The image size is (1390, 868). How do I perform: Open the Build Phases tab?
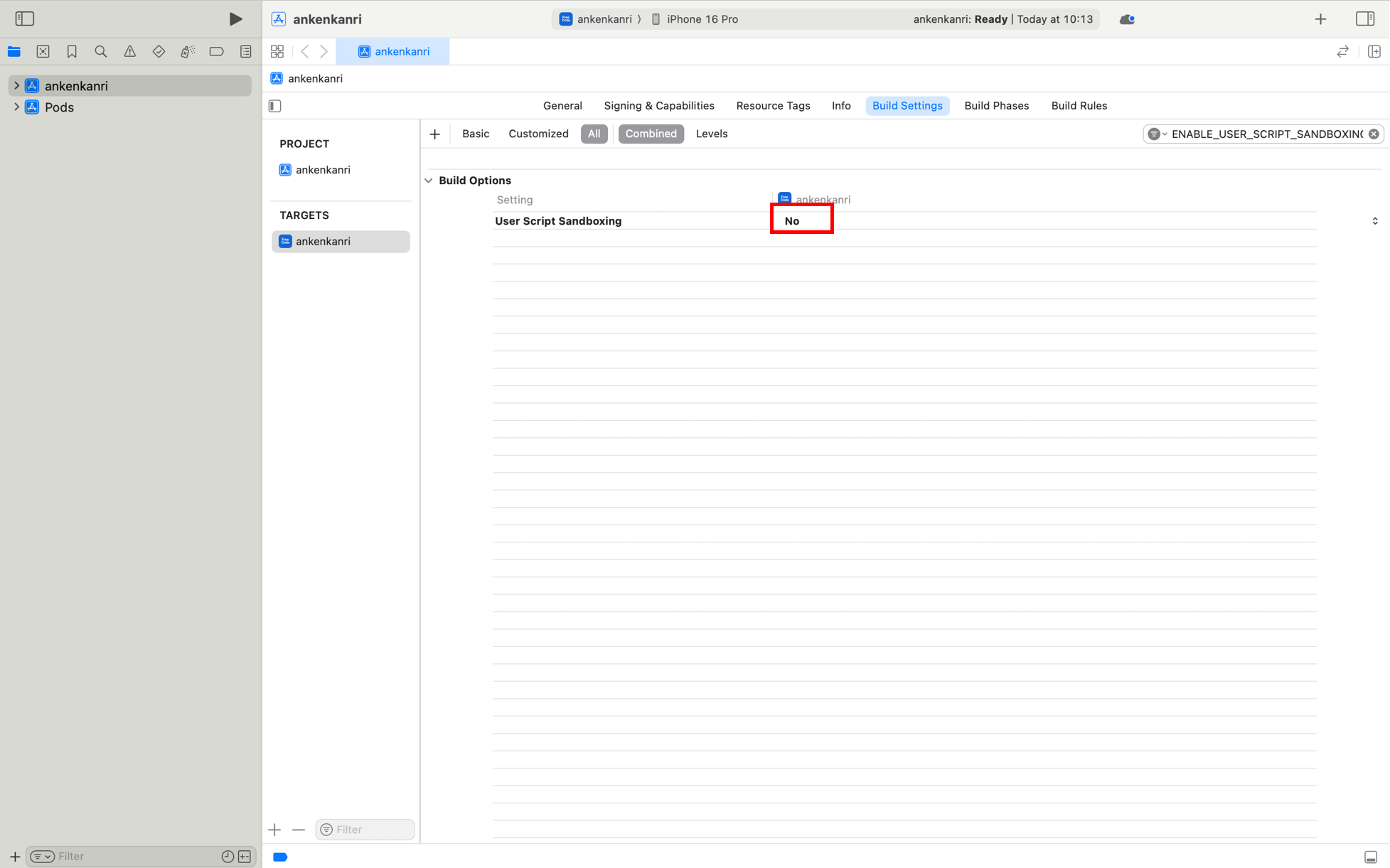(x=996, y=106)
